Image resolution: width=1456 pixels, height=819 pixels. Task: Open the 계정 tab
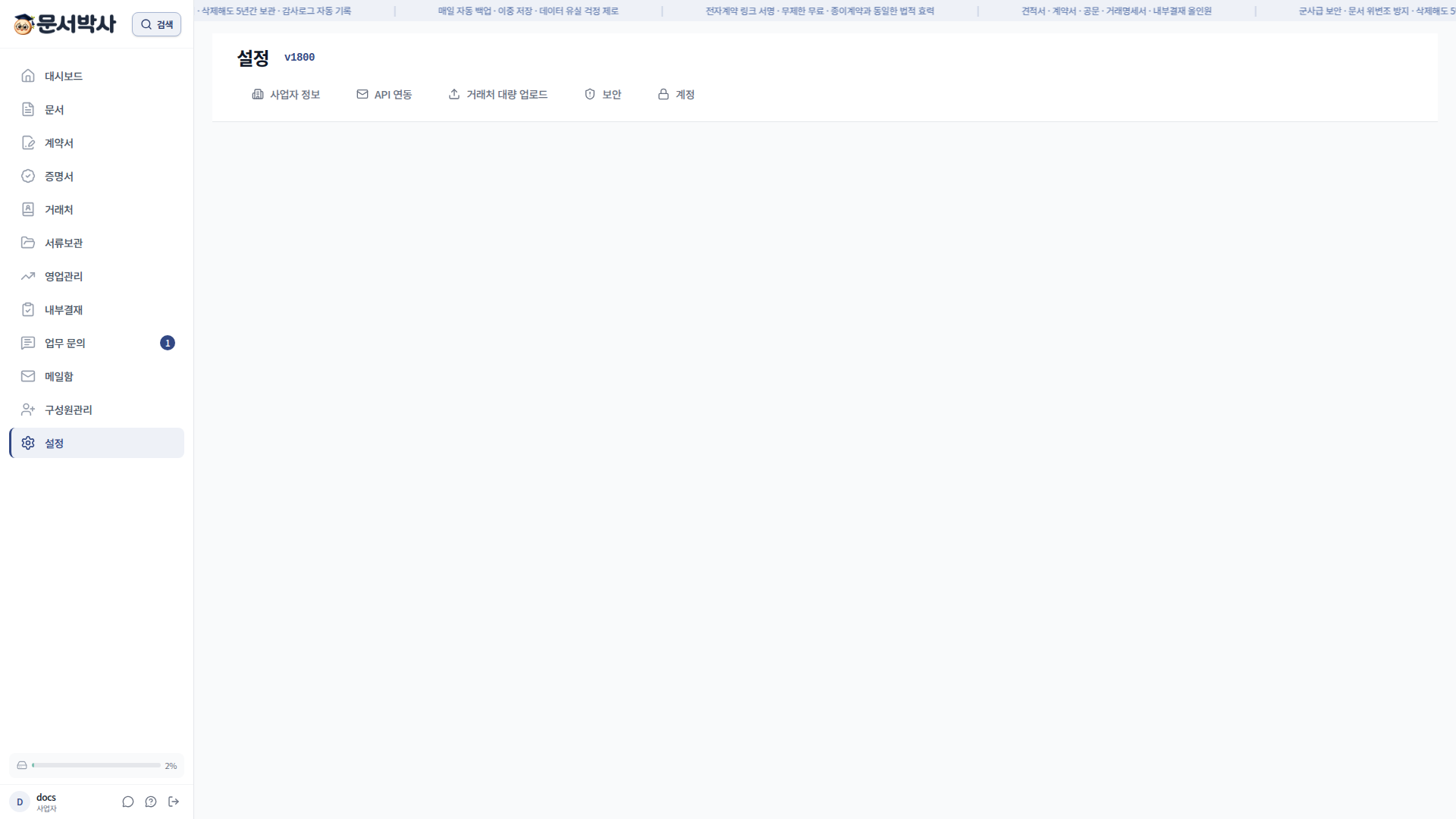pos(676,94)
